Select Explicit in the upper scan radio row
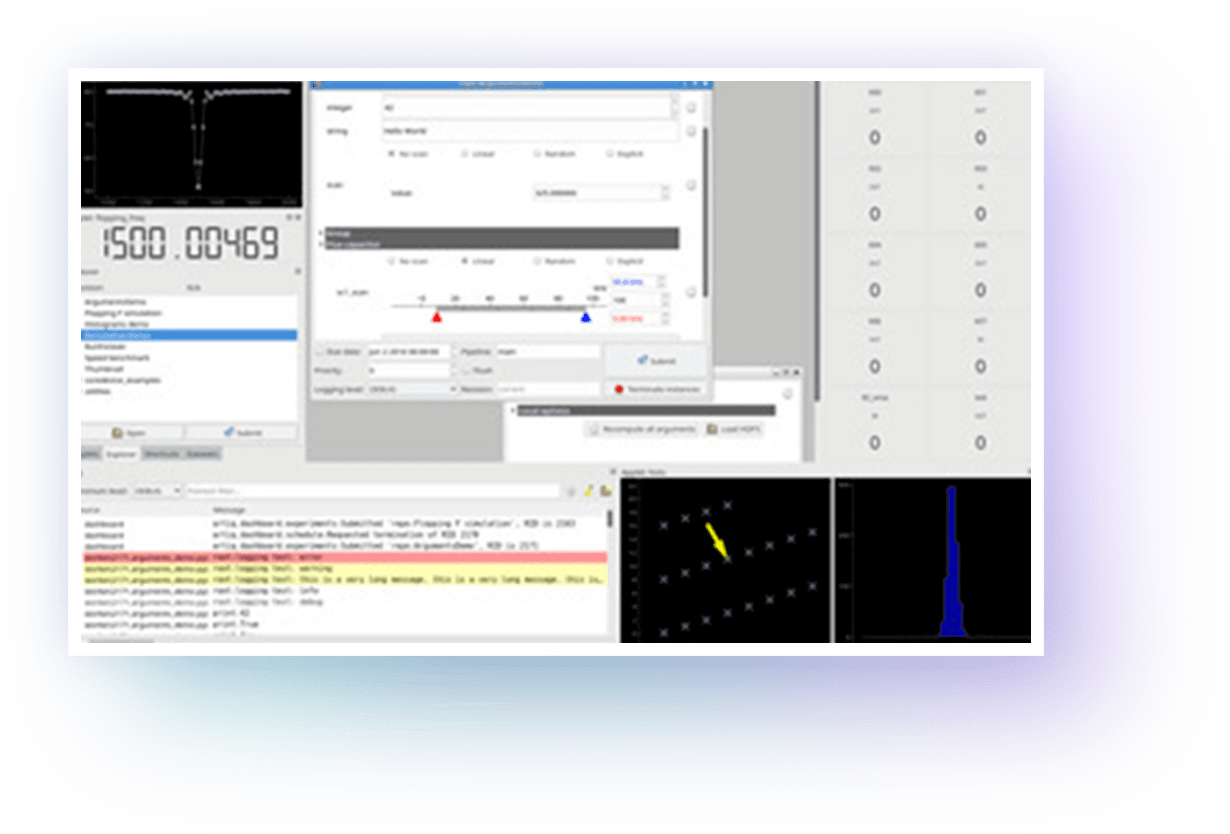1230x834 pixels. pos(626,154)
